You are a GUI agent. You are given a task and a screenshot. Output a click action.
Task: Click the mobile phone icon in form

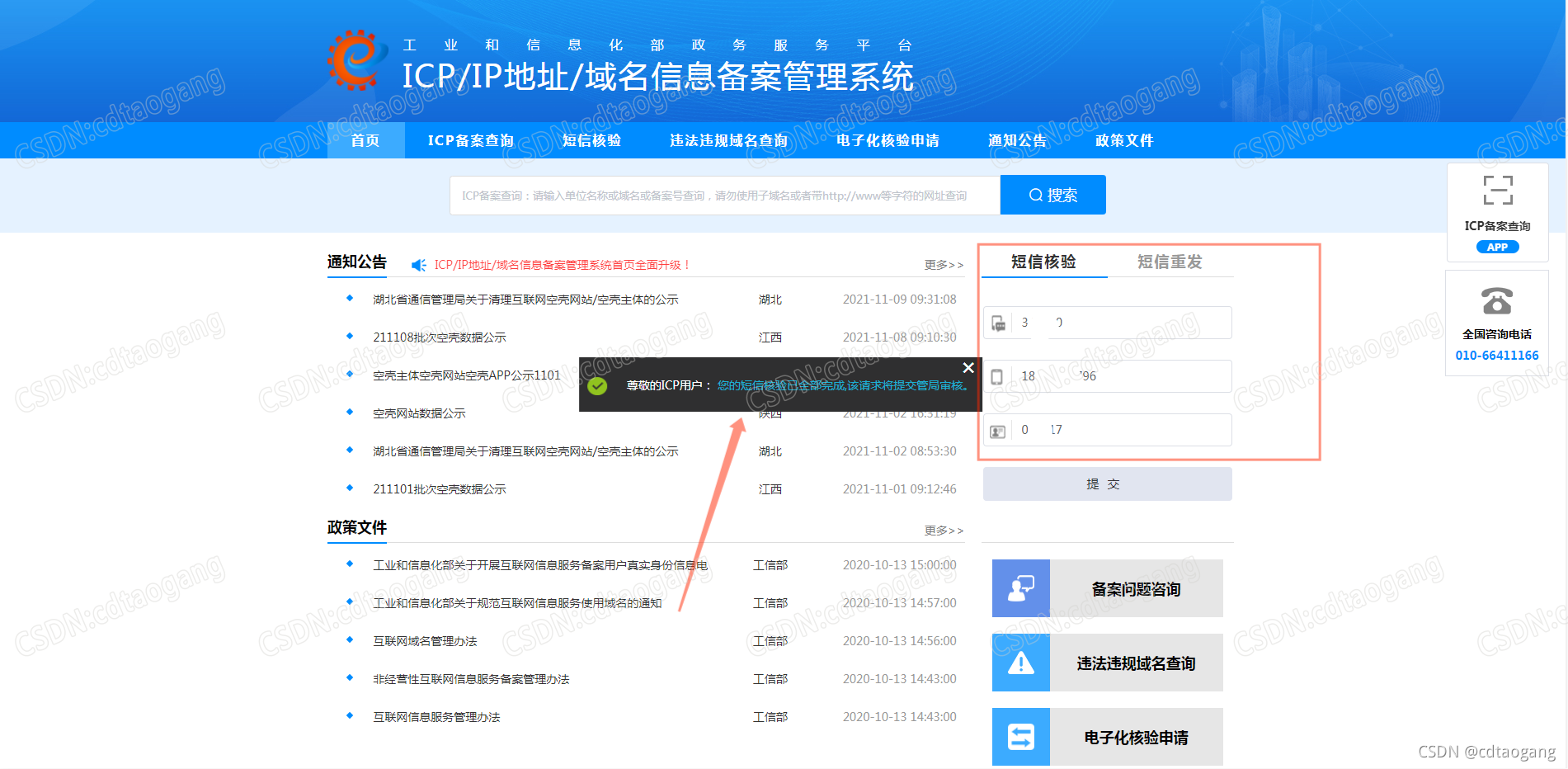click(997, 377)
